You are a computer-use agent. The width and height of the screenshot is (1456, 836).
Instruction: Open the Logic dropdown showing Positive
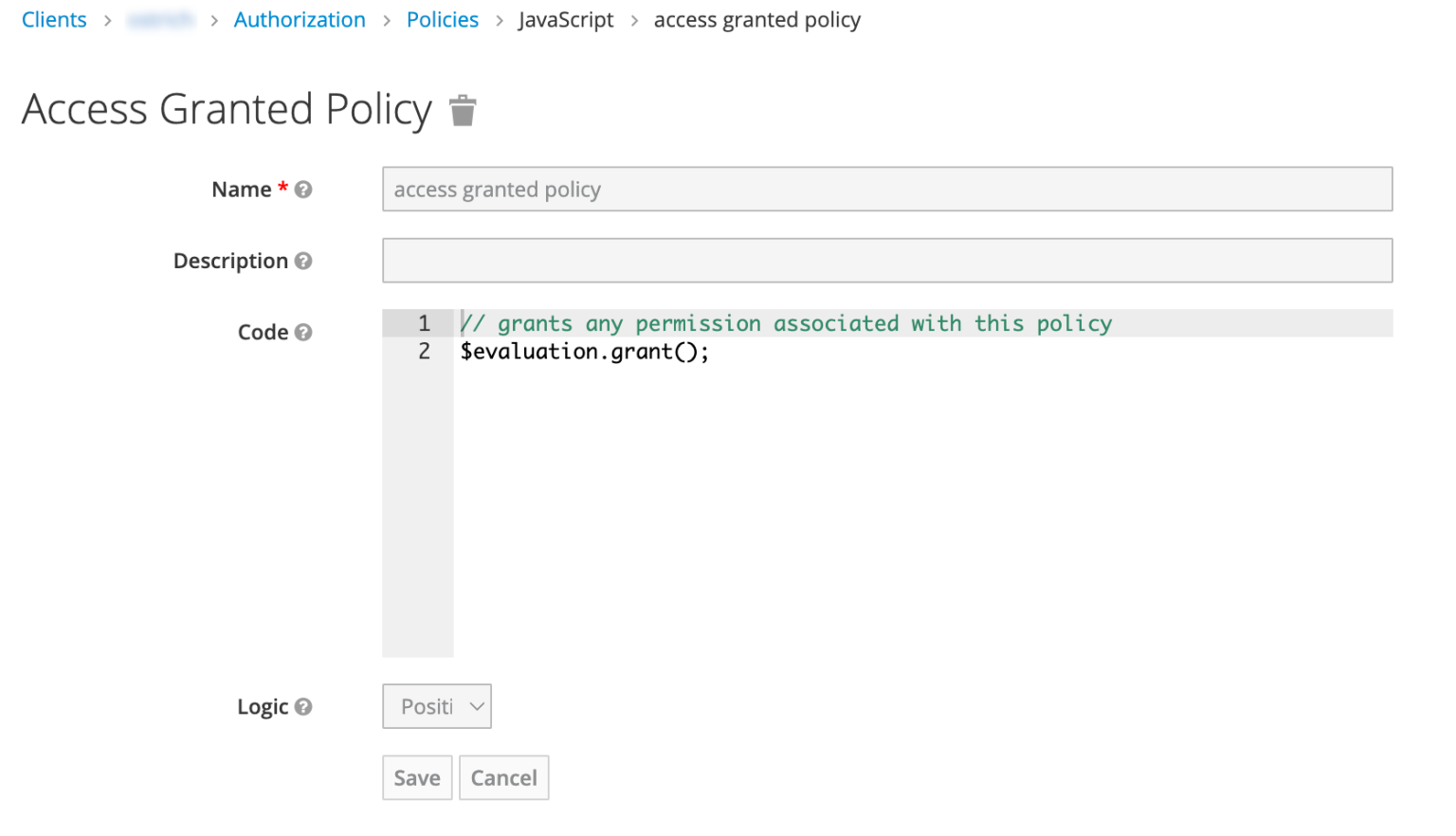(x=436, y=706)
